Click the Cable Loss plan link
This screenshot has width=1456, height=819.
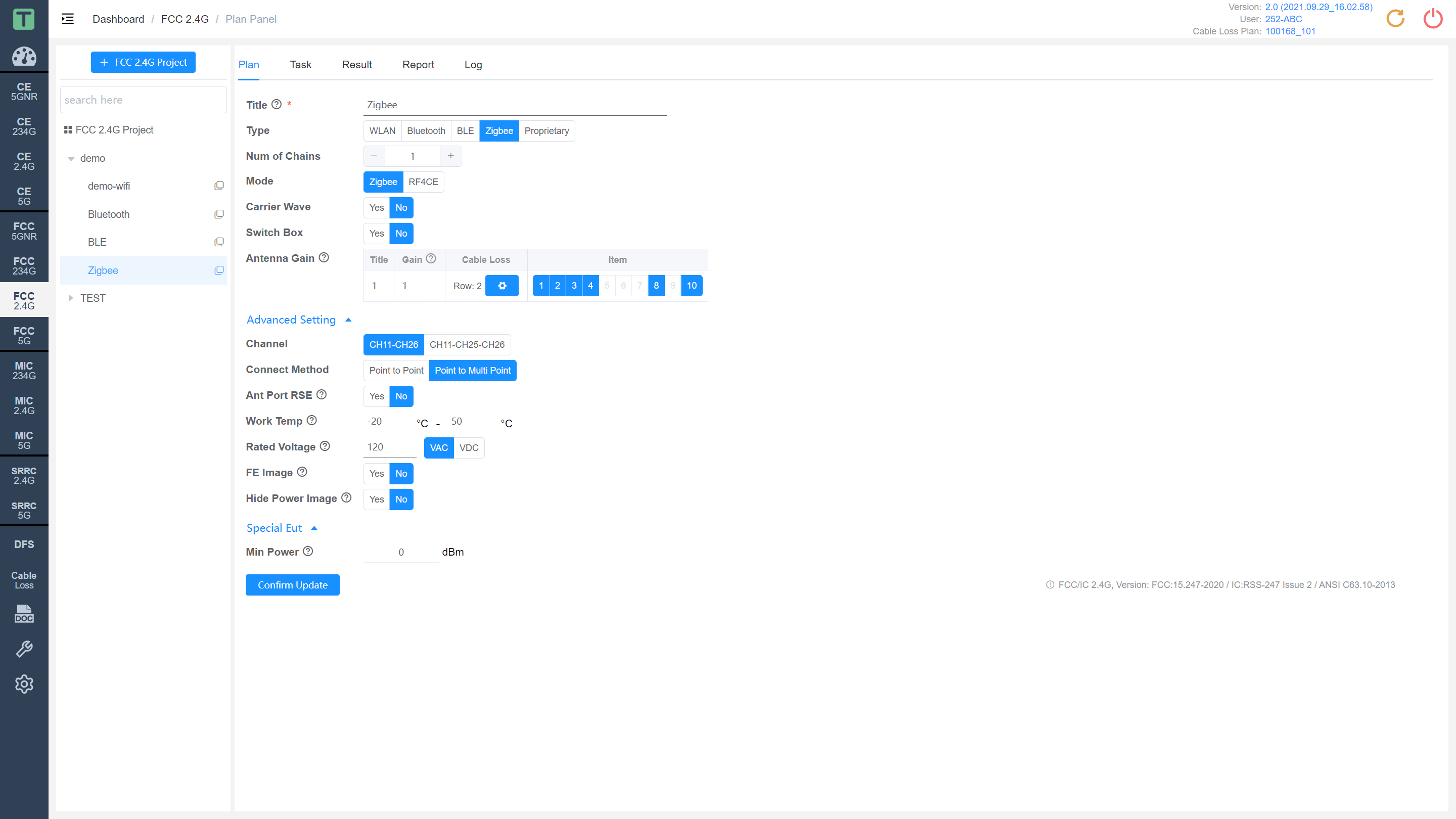pos(1289,30)
